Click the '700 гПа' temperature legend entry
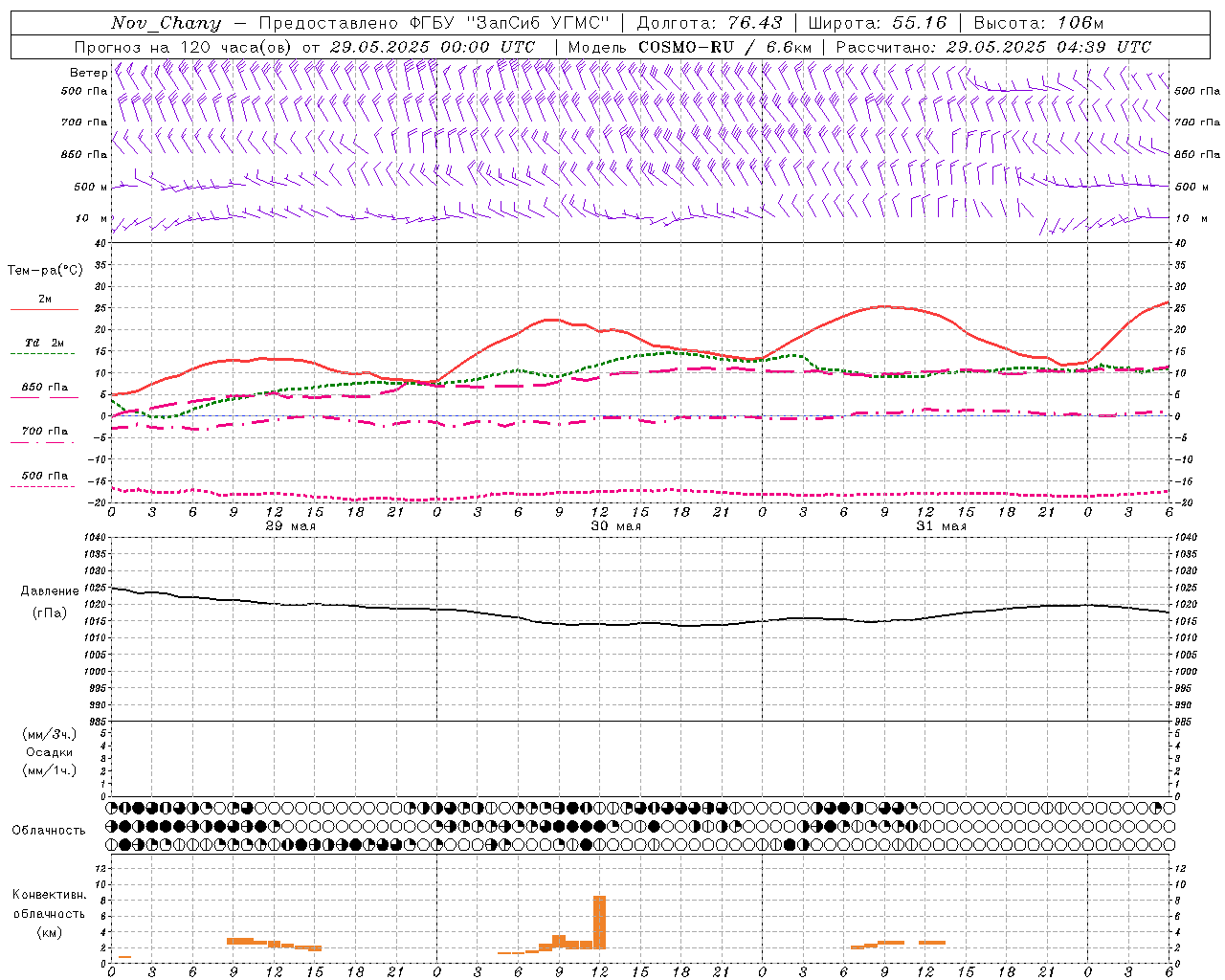 (x=44, y=432)
